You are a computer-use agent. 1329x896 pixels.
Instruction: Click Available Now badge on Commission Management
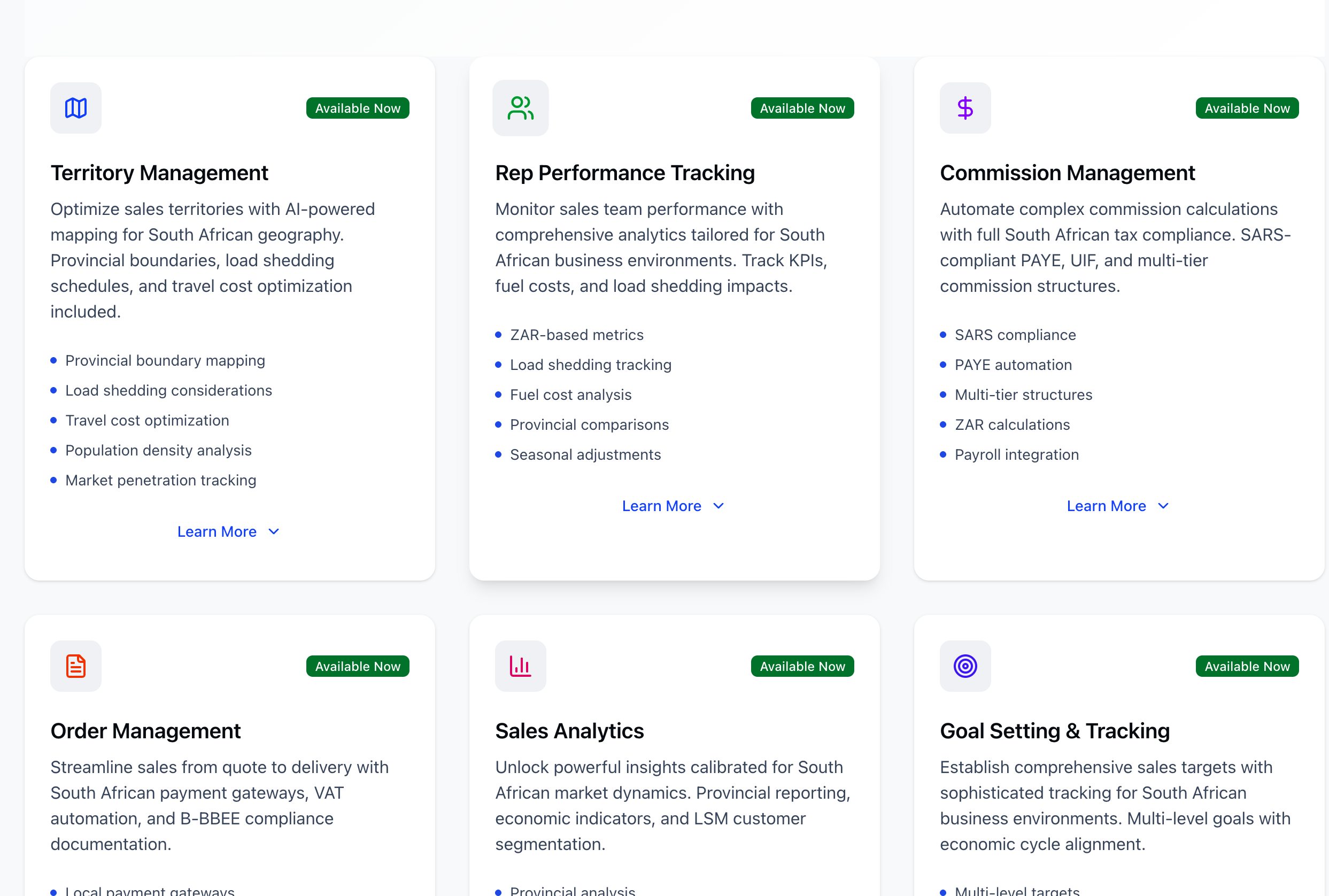tap(1247, 108)
